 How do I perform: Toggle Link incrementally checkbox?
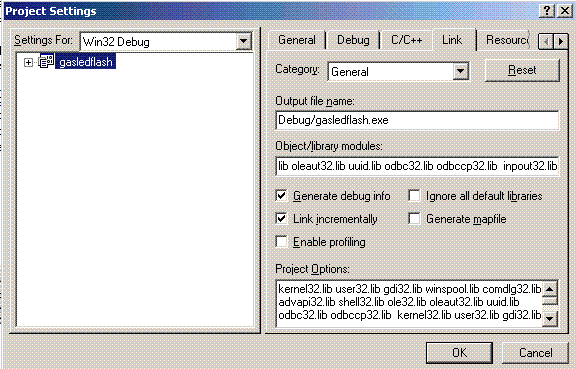(x=281, y=219)
